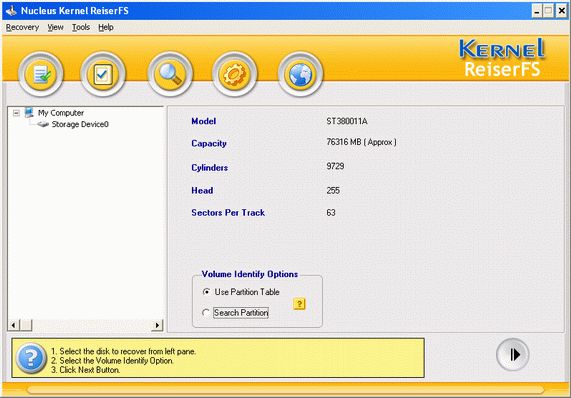Open the View menu
This screenshot has height=398, width=571.
55,27
